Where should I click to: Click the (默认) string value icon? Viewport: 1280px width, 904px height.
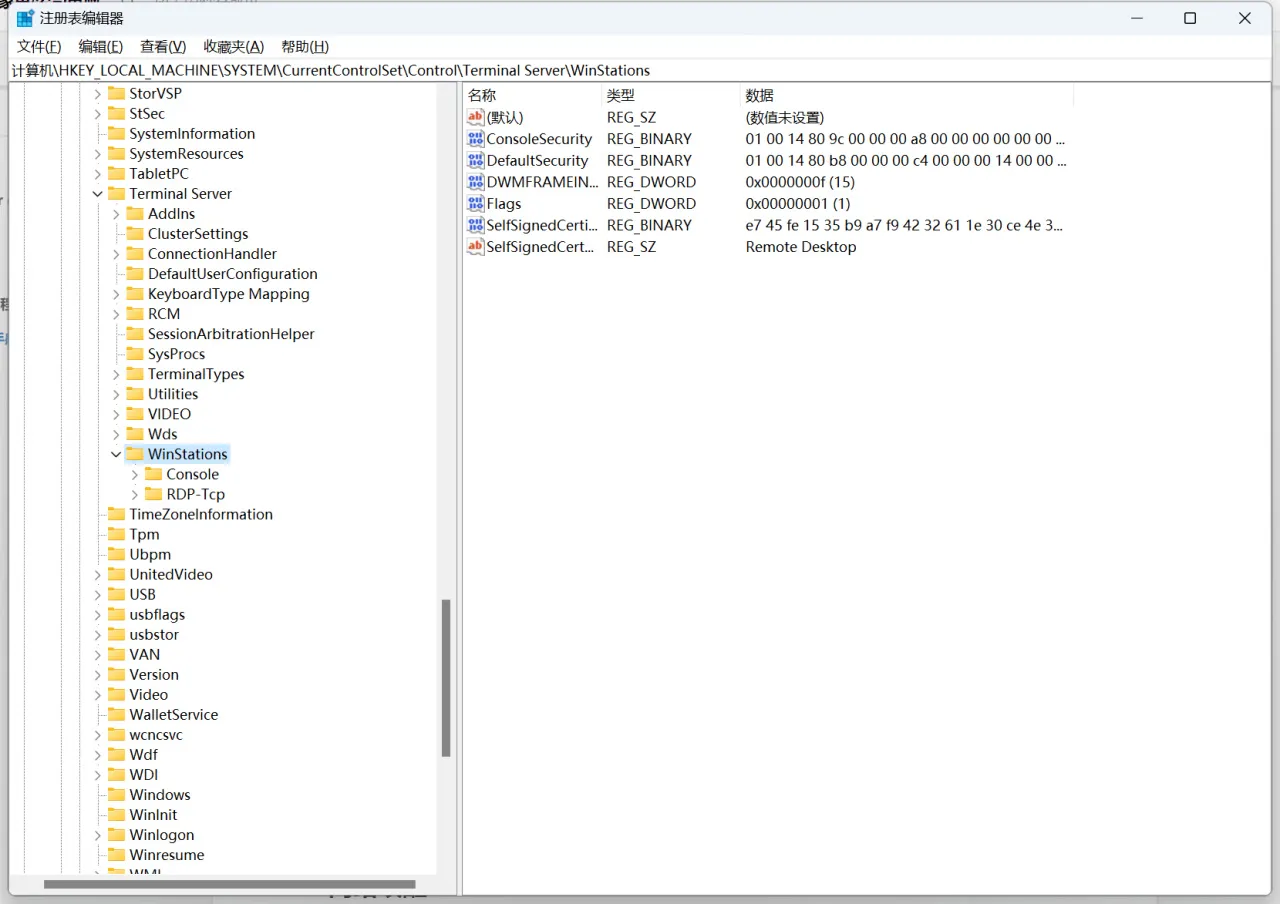click(475, 118)
